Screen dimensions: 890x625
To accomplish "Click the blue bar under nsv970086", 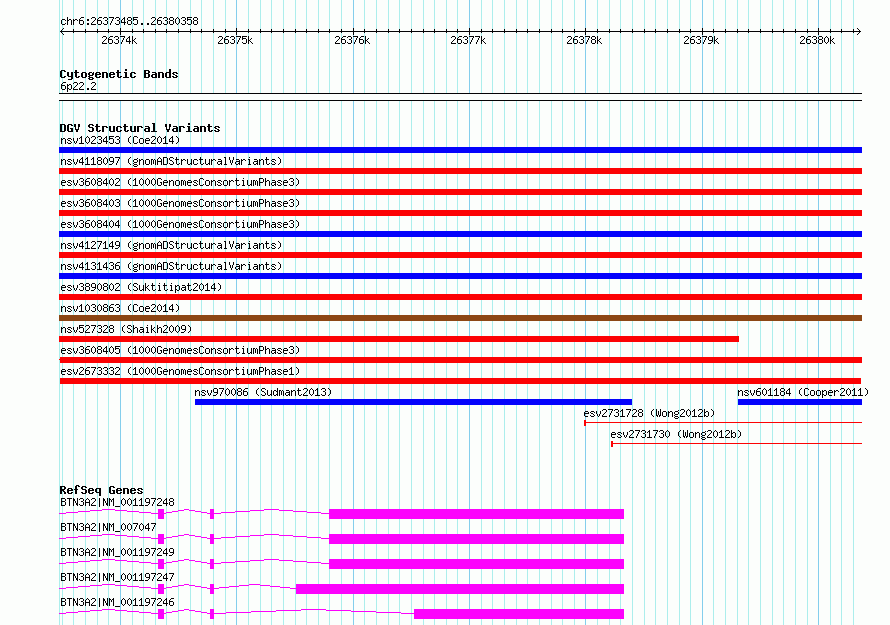I will [x=413, y=402].
